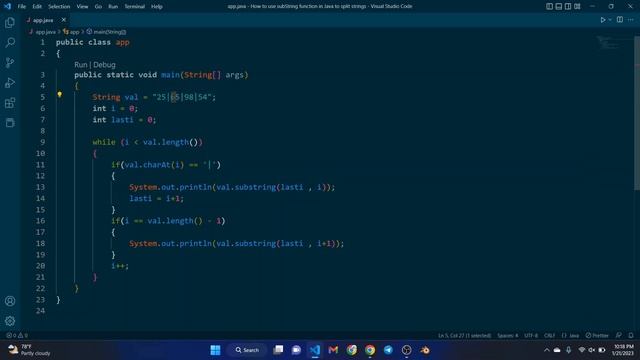Open Customize Layout in title bar
The image size is (640, 360).
point(577,6)
